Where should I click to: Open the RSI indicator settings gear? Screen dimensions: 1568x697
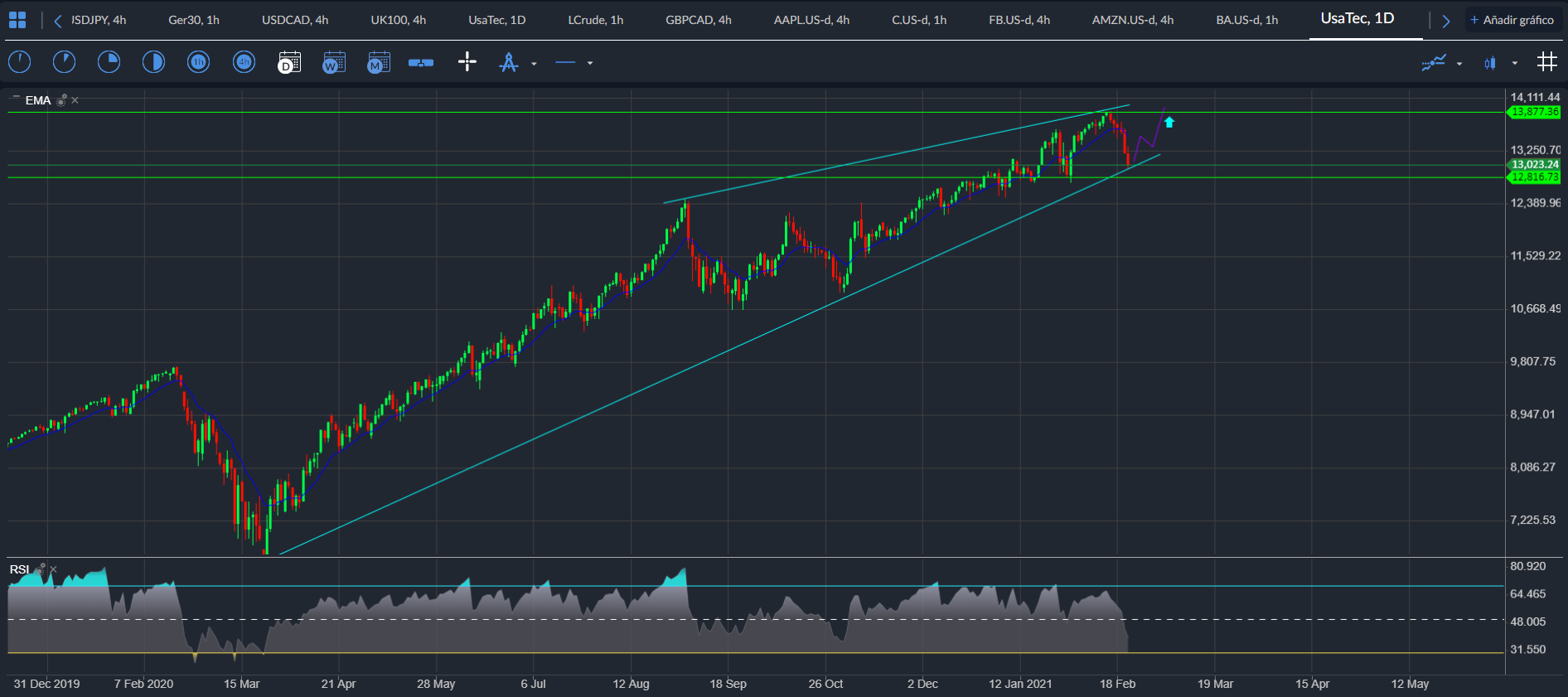tap(39, 569)
